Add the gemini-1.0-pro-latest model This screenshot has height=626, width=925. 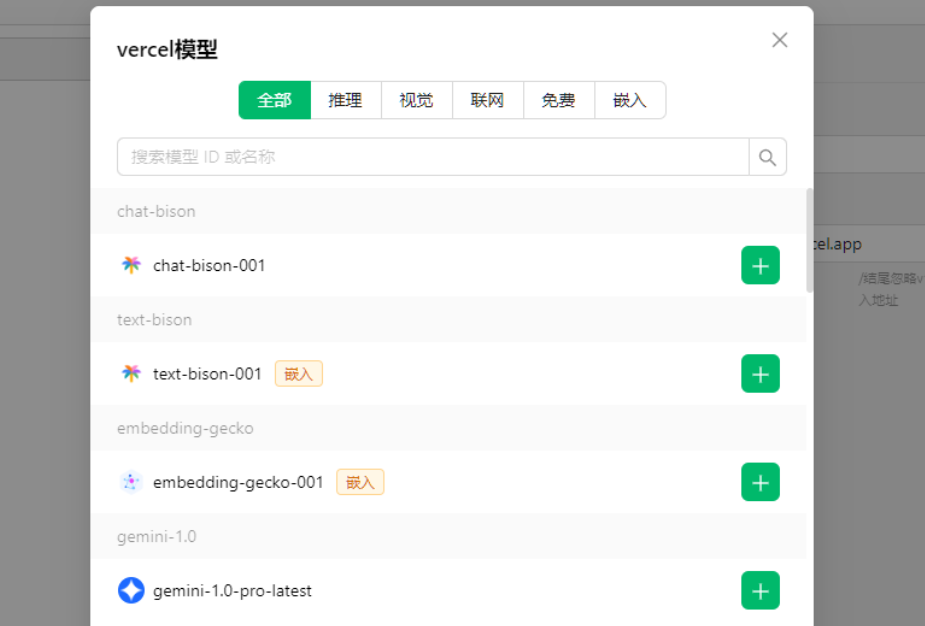point(760,590)
